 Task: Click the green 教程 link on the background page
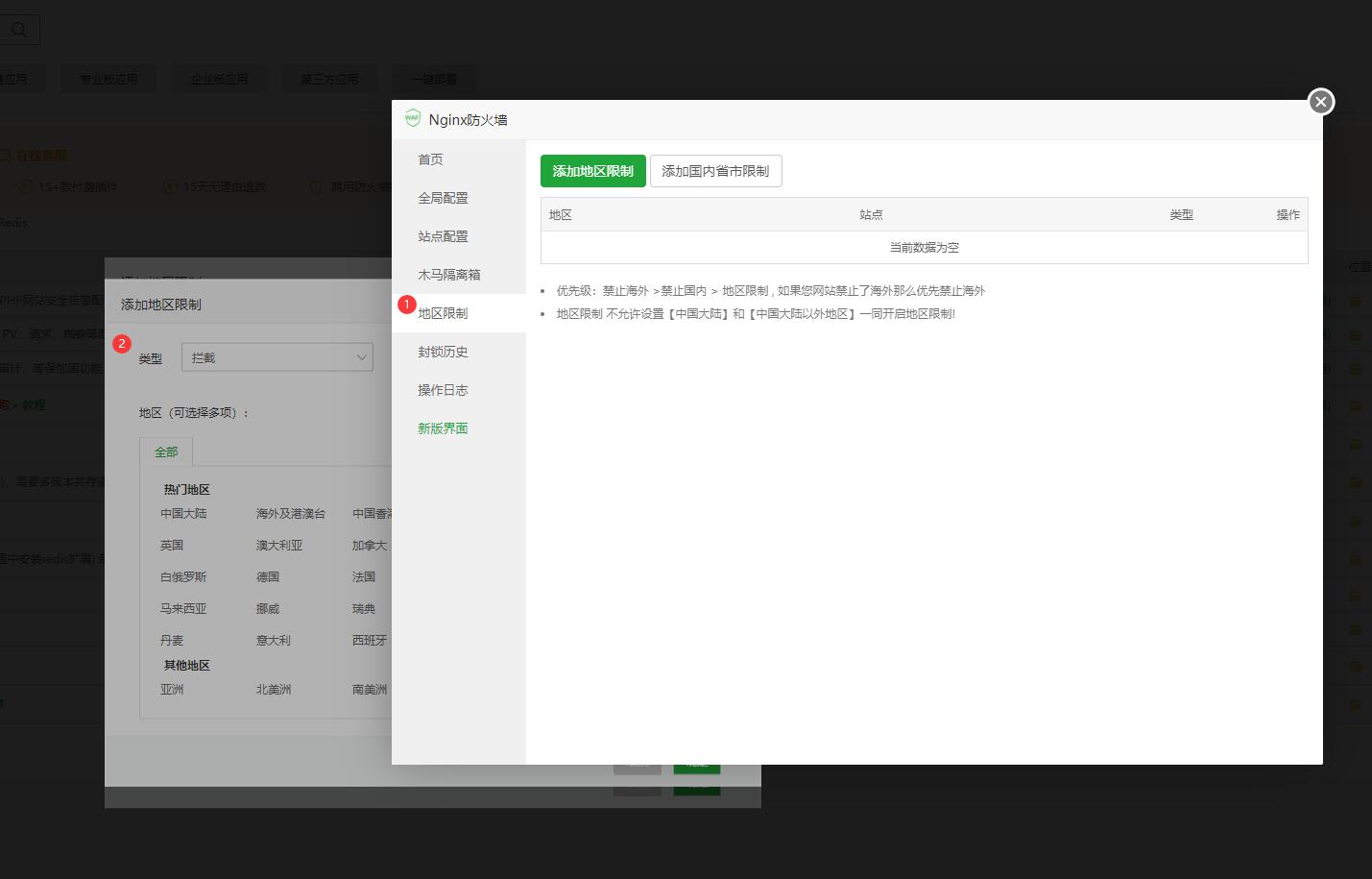pos(34,405)
